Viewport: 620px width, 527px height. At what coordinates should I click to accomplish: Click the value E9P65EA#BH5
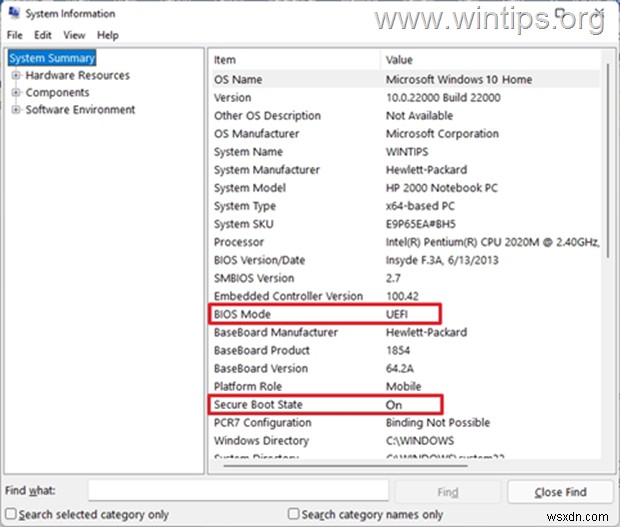421,224
